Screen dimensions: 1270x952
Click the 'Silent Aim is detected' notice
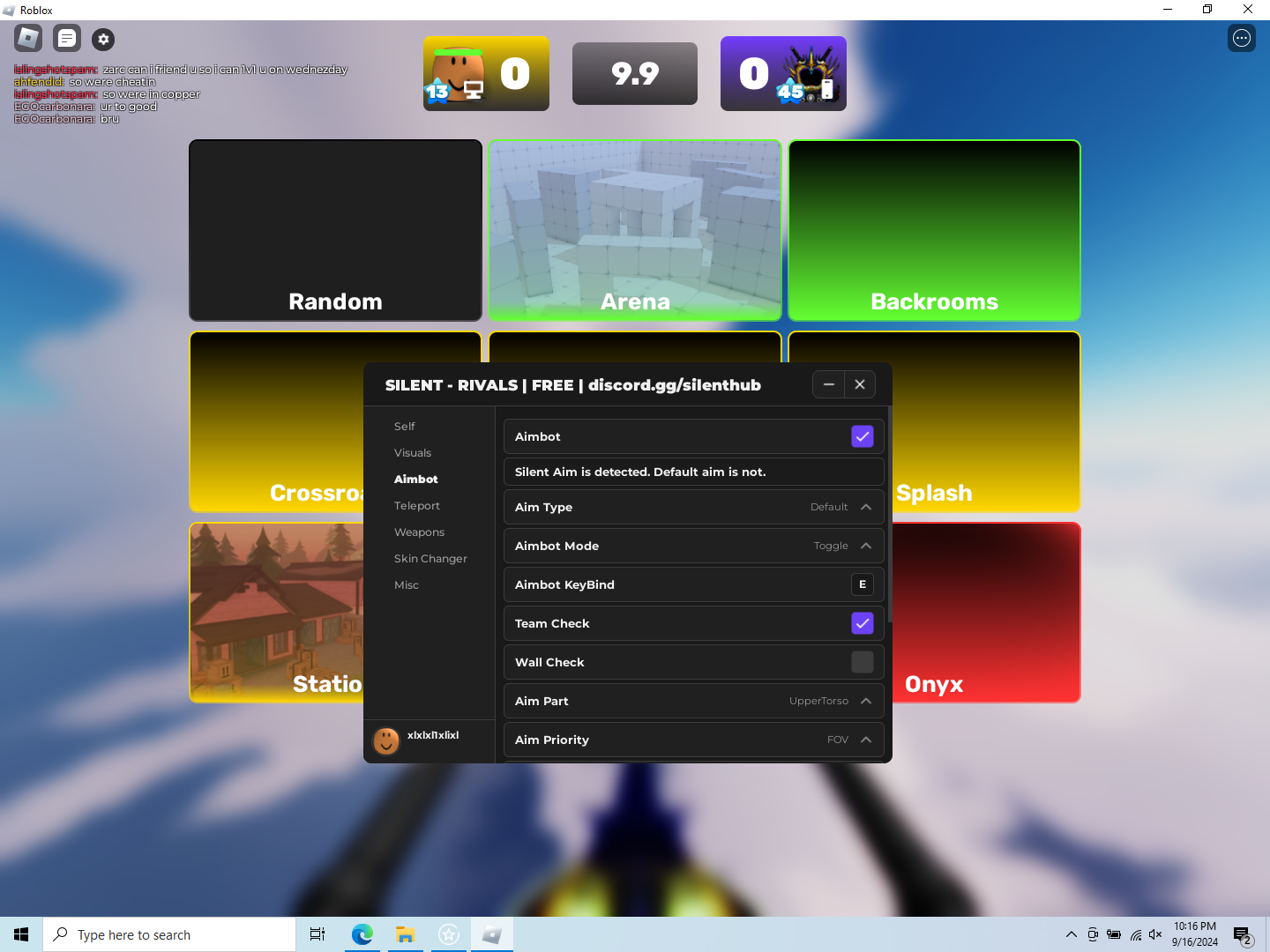694,472
